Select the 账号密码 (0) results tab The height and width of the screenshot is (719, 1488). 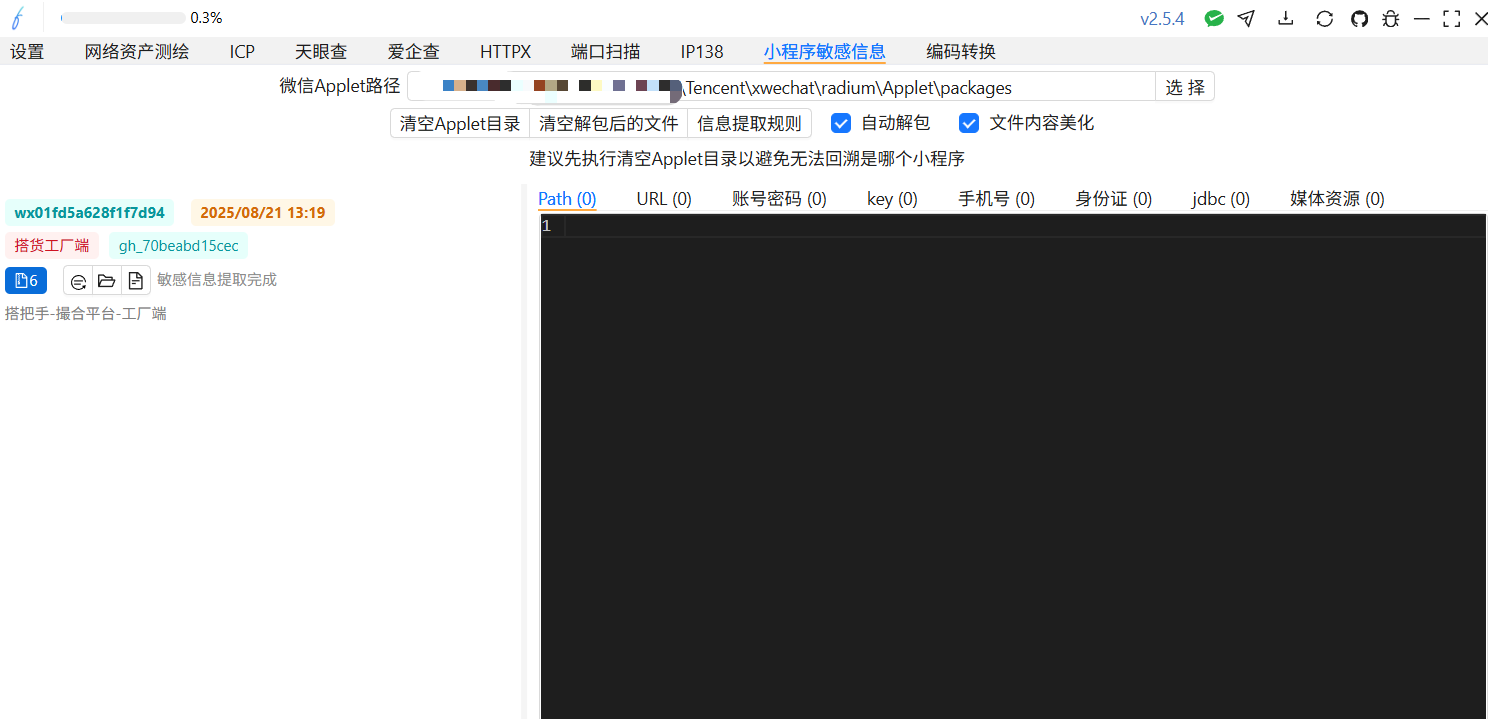coord(779,199)
